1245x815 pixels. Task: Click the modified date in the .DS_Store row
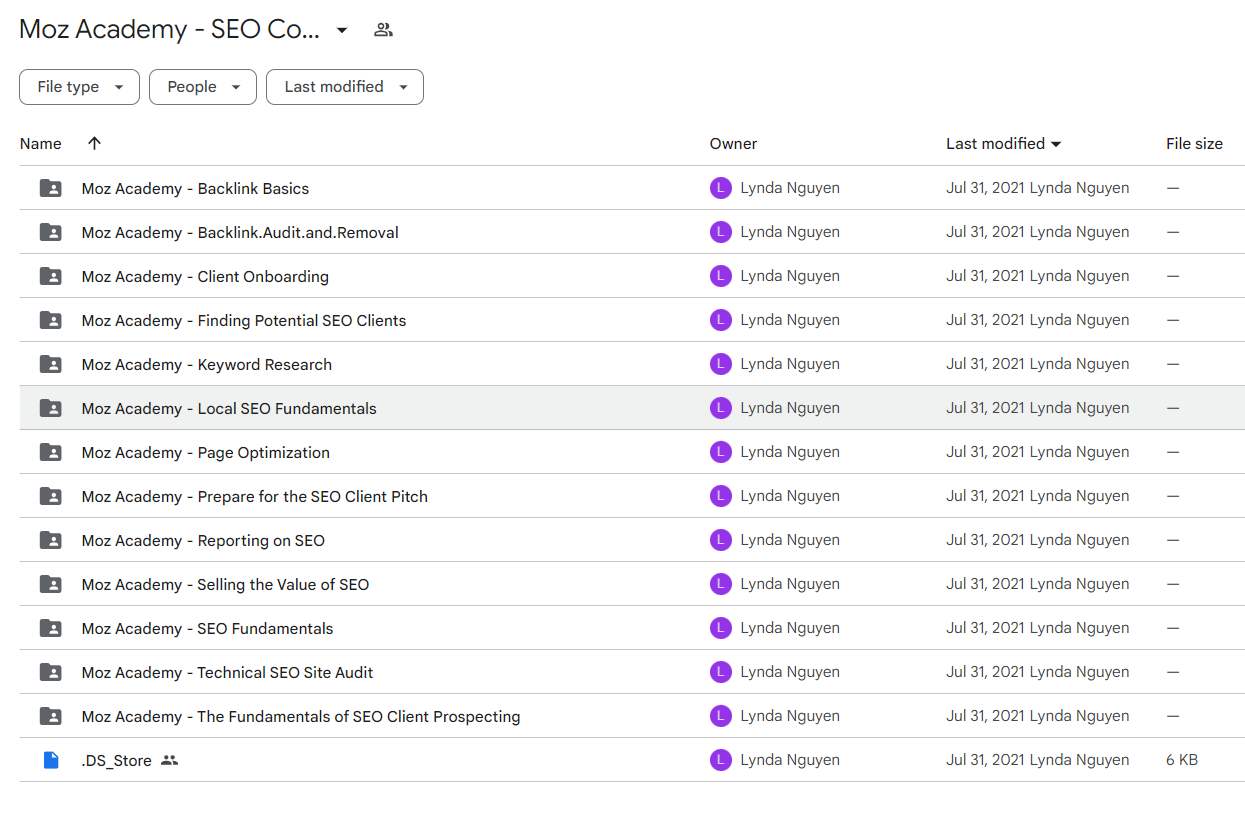pyautogui.click(x=1038, y=760)
